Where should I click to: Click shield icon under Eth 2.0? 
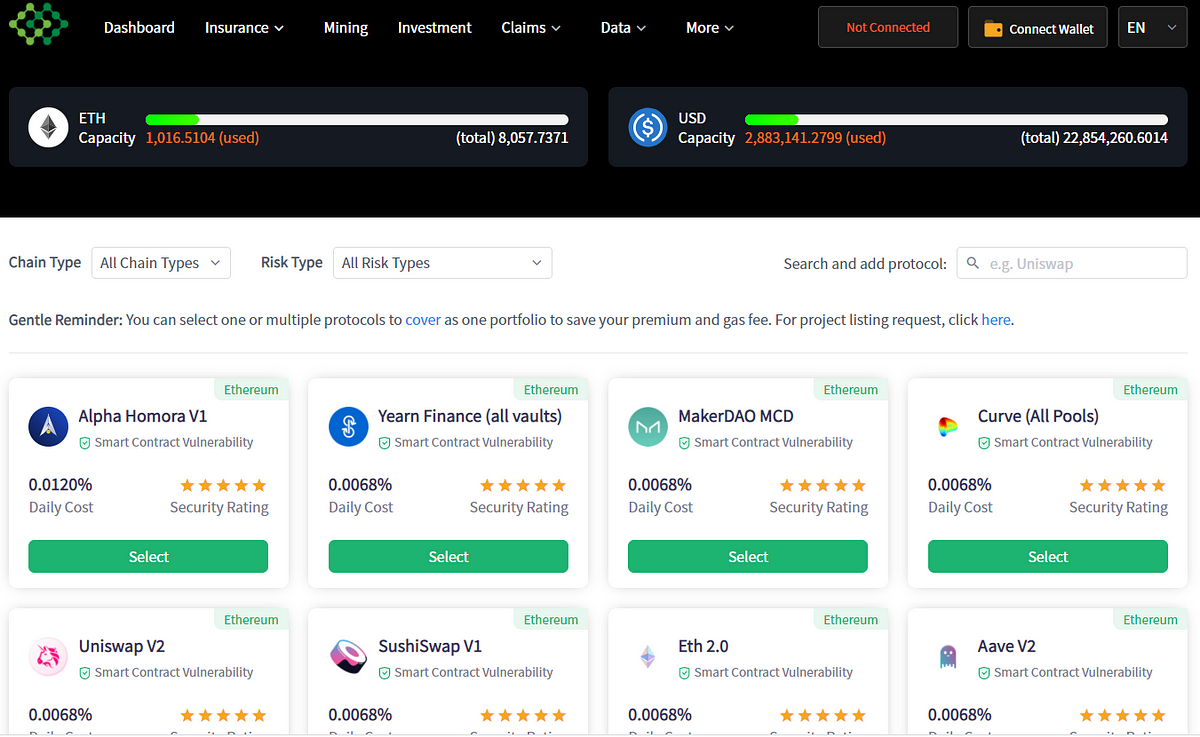tap(685, 673)
